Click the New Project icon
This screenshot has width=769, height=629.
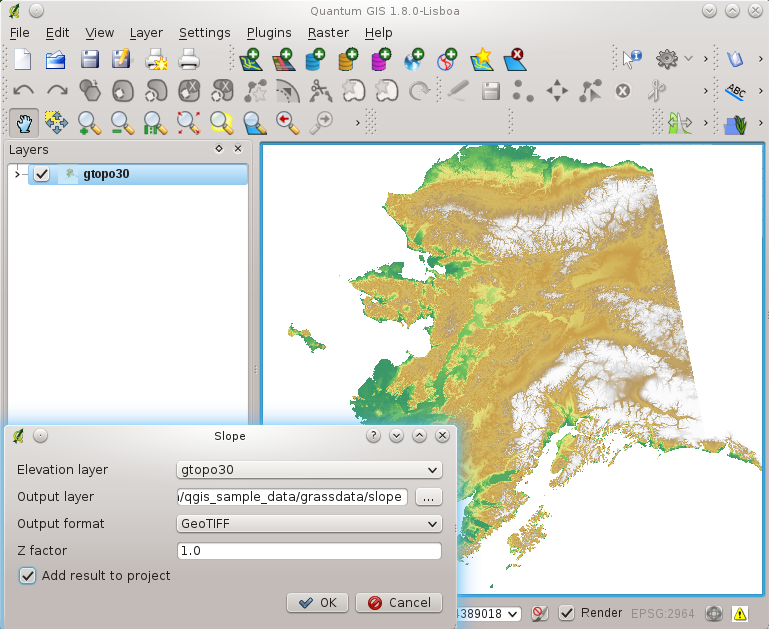point(22,59)
